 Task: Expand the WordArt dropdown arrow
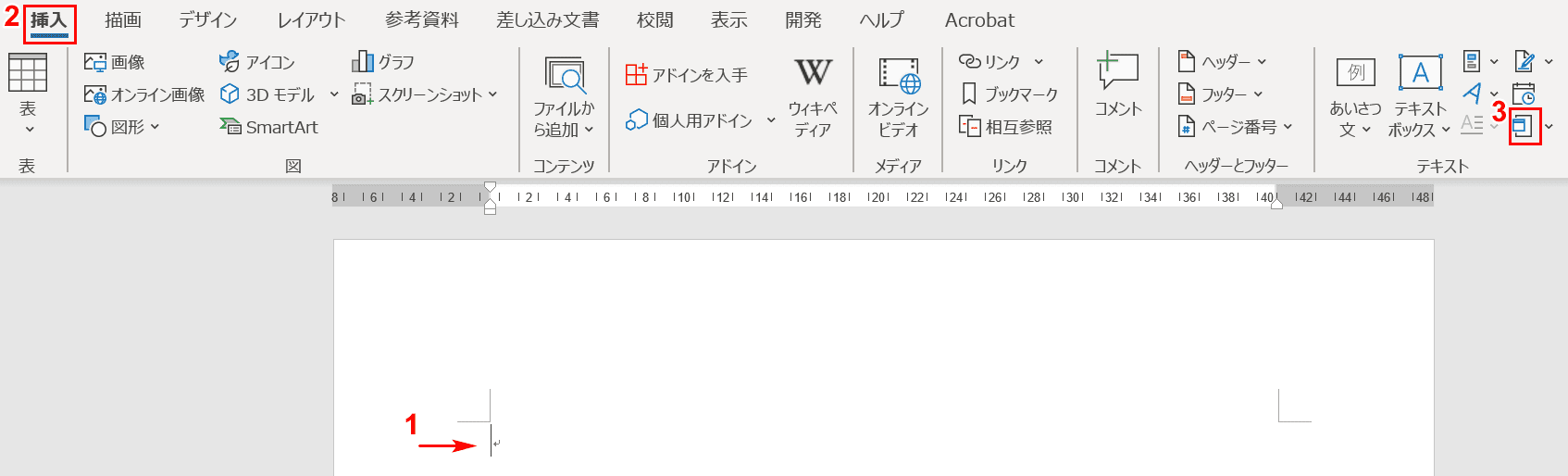coord(1494,94)
